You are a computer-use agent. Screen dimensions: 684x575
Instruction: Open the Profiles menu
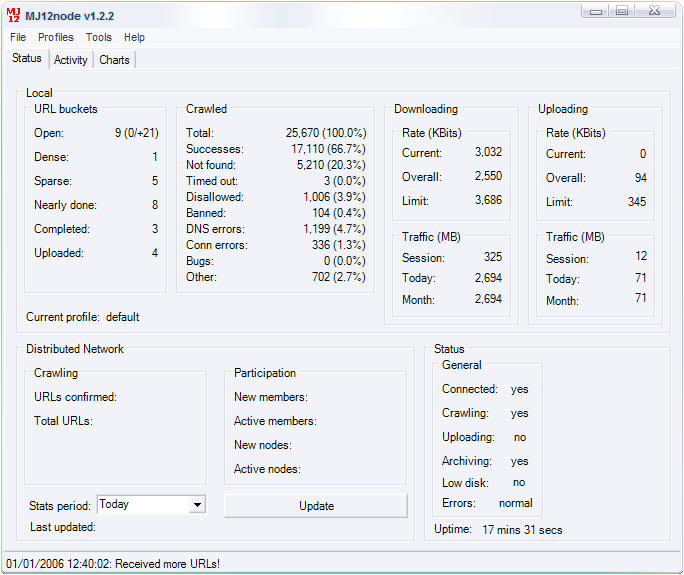[x=56, y=38]
